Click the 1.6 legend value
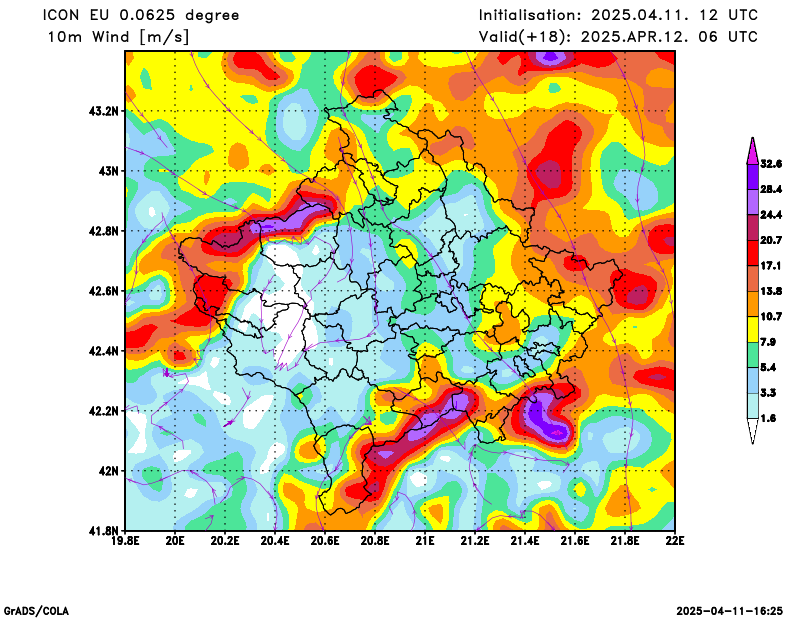Viewport: 800px width, 618px height. point(768,418)
